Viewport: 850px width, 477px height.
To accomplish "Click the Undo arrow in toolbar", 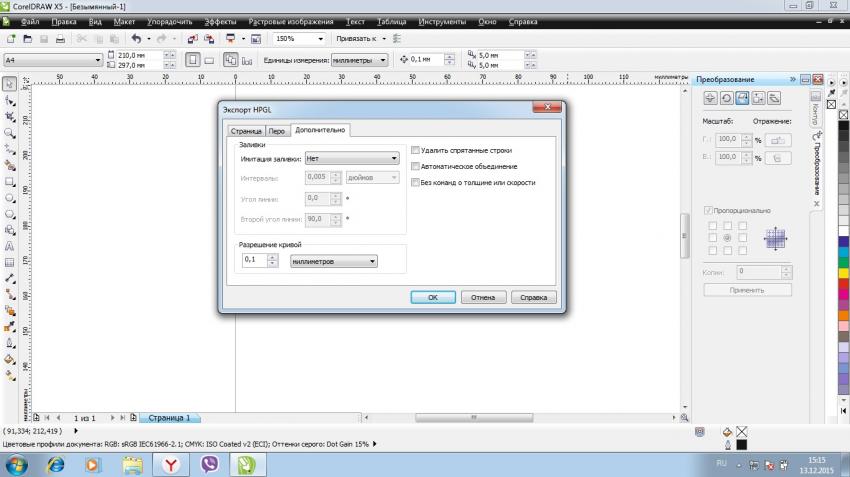I will click(x=136, y=39).
